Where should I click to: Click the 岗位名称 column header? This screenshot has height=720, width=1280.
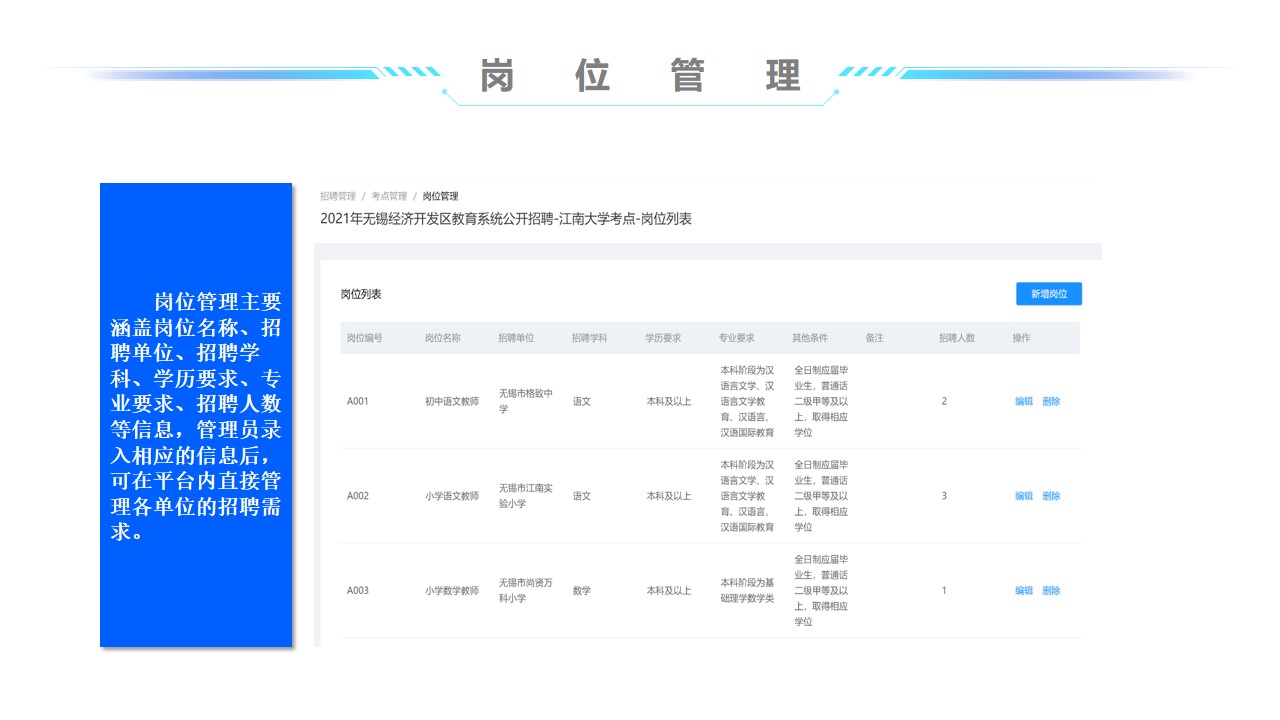tap(442, 338)
